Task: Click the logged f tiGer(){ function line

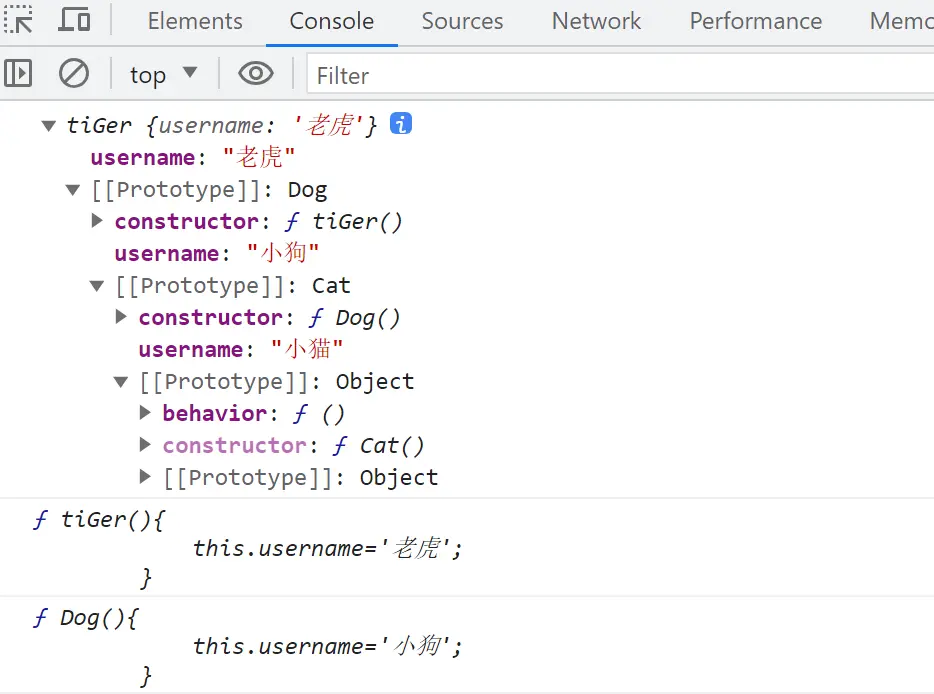Action: coord(99,519)
